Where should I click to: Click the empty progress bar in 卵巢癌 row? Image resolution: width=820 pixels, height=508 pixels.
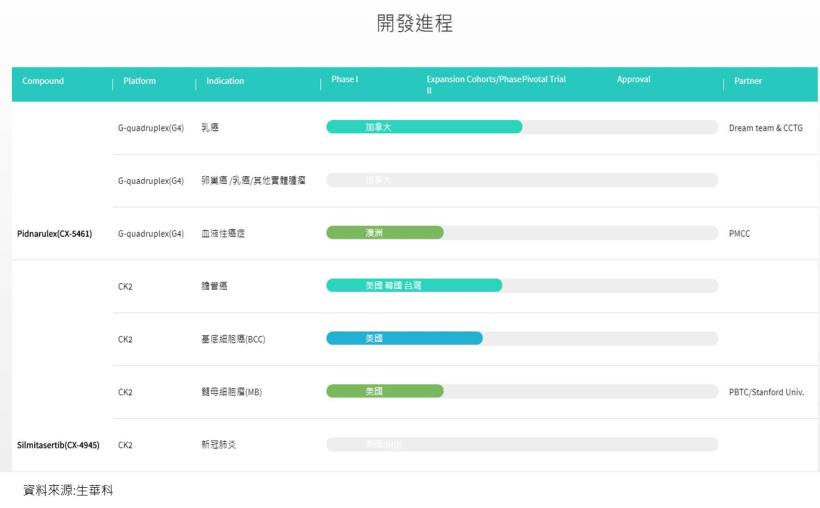(522, 180)
